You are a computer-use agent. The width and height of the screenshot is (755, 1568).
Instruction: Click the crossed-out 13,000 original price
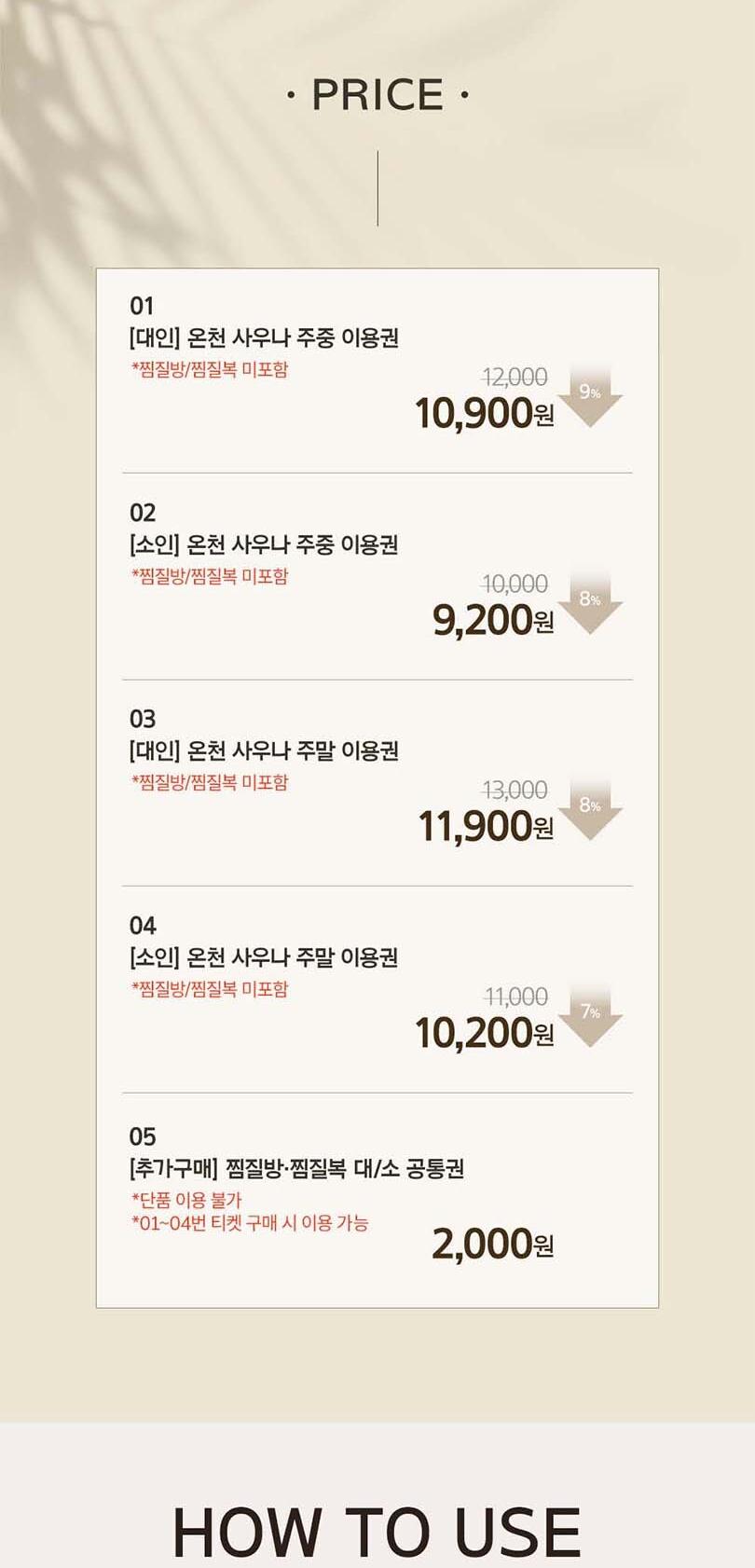click(515, 791)
